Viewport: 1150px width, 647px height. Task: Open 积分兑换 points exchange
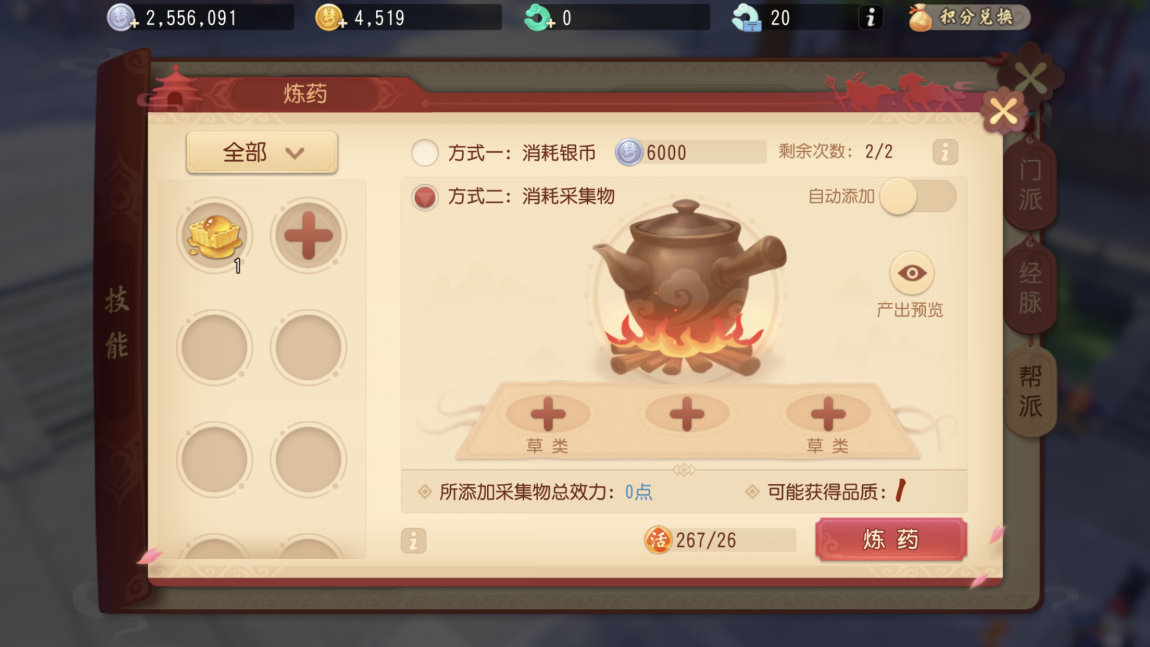click(968, 17)
